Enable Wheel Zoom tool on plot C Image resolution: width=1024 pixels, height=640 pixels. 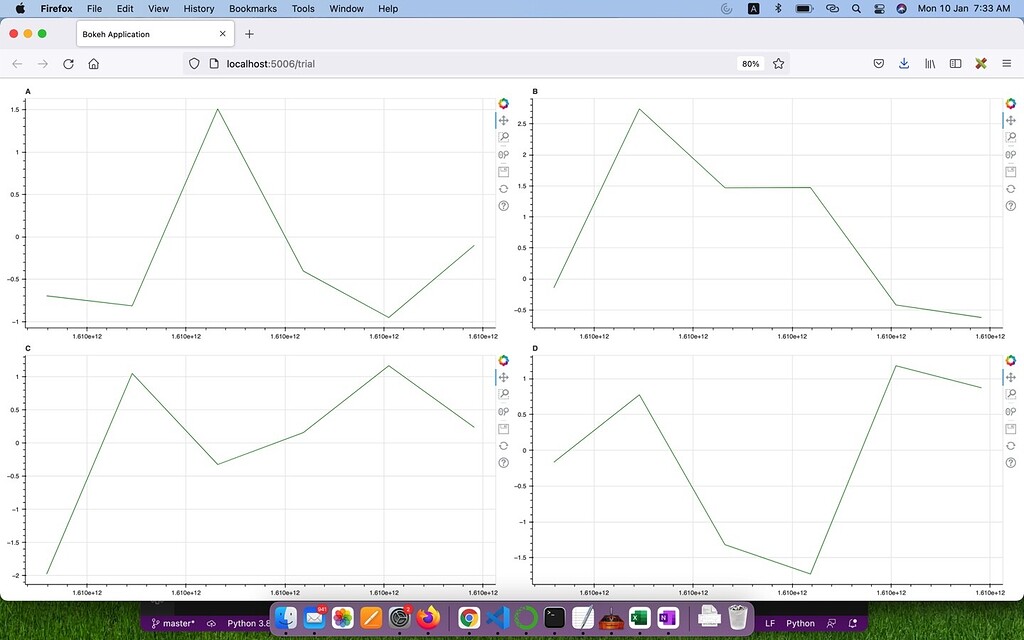coord(504,411)
